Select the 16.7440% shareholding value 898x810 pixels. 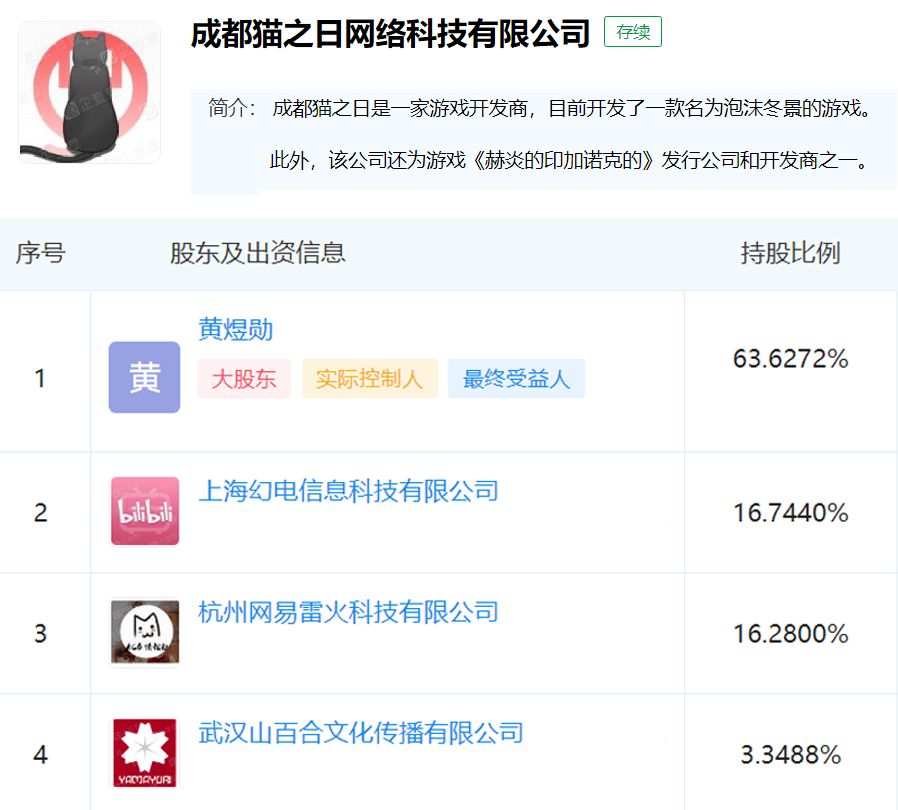pyautogui.click(x=790, y=512)
